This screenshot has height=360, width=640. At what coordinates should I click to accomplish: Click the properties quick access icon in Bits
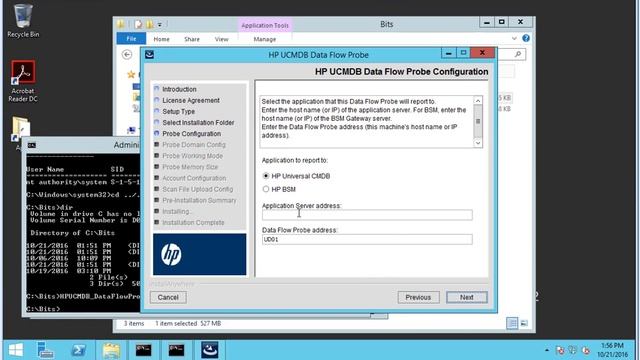138,24
